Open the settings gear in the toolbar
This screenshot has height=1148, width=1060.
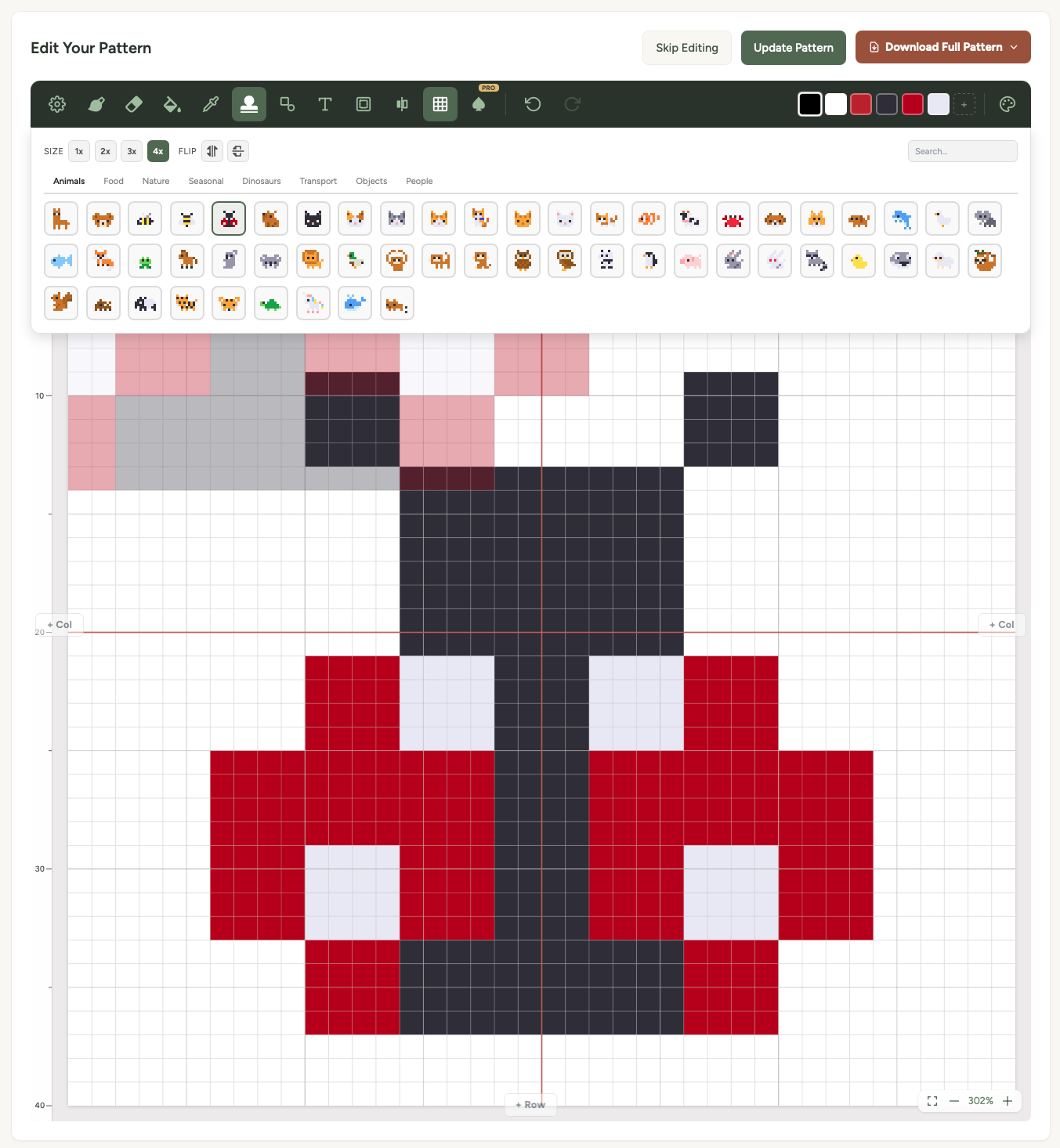click(57, 104)
